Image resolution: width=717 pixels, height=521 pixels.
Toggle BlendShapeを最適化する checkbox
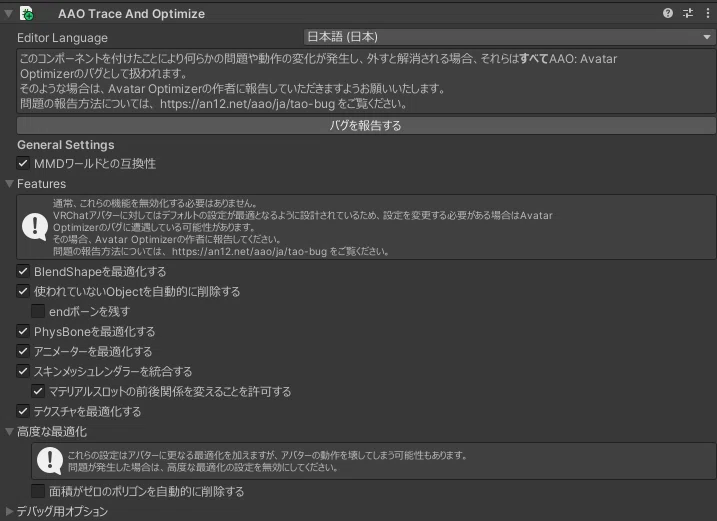click(x=23, y=271)
